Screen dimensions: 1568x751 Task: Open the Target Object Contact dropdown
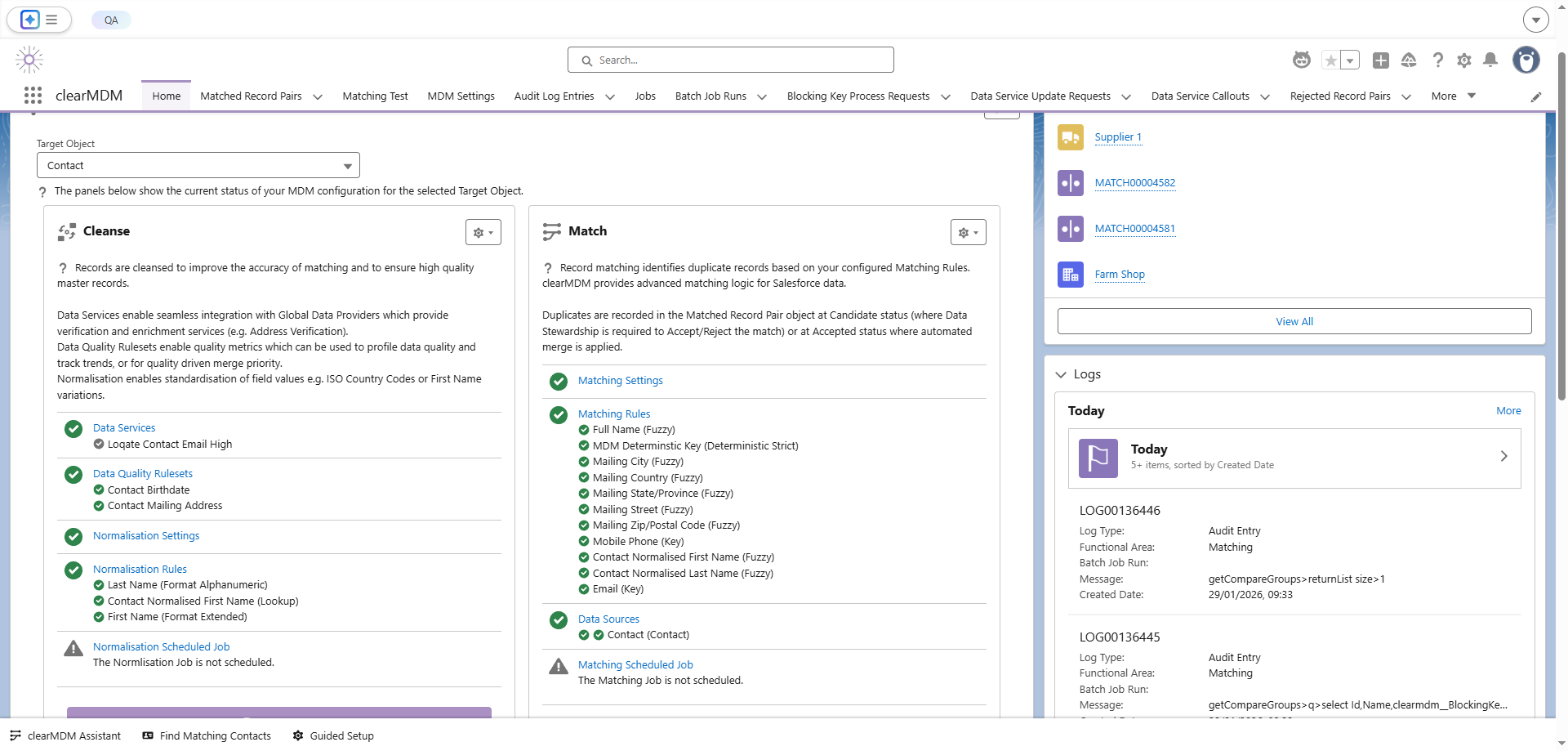198,165
